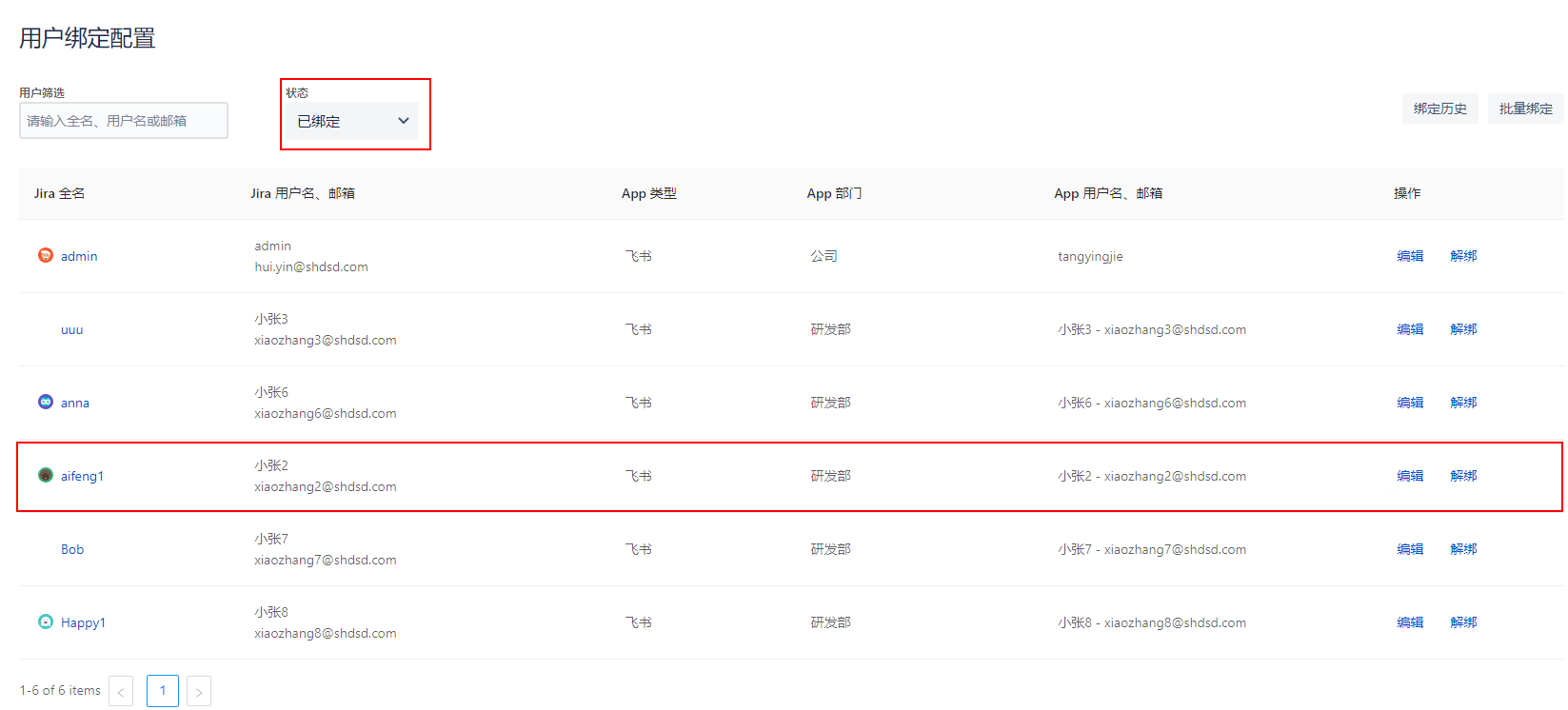Click 编辑 for the admin row
The height and width of the screenshot is (710, 1568).
tap(1410, 256)
